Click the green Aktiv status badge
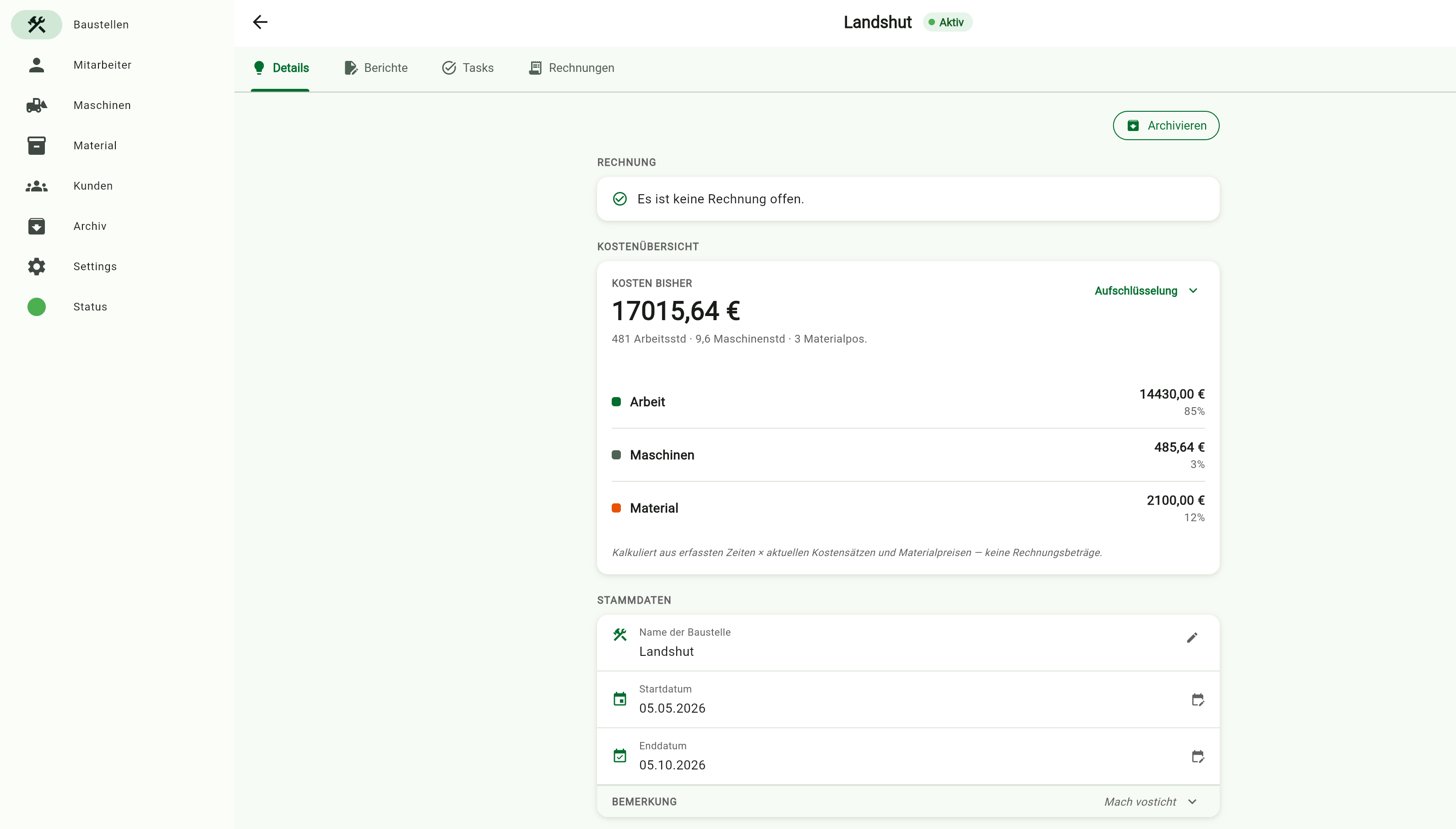This screenshot has height=829, width=1456. coord(947,22)
